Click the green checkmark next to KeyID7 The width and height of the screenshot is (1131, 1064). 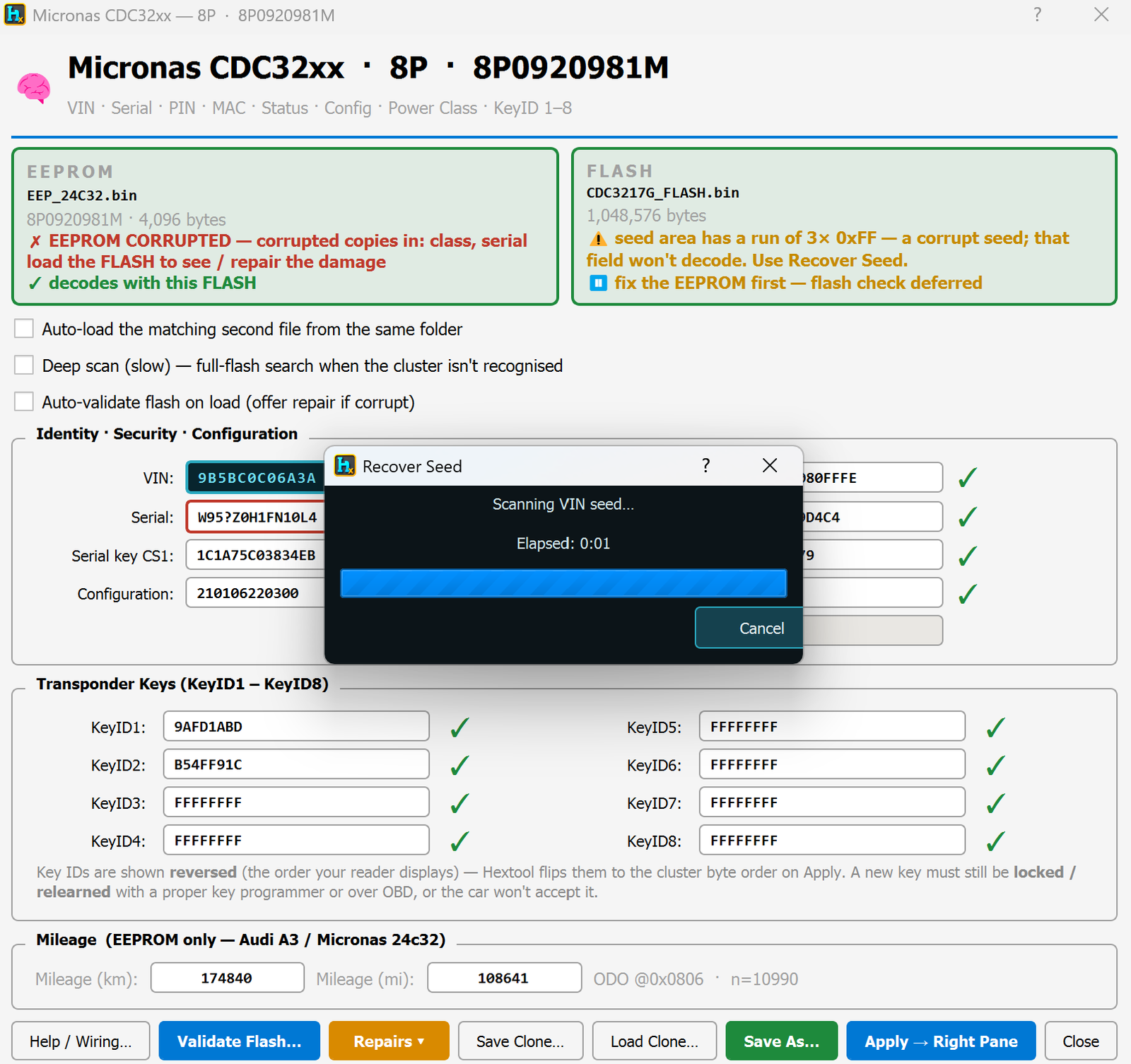coord(996,804)
